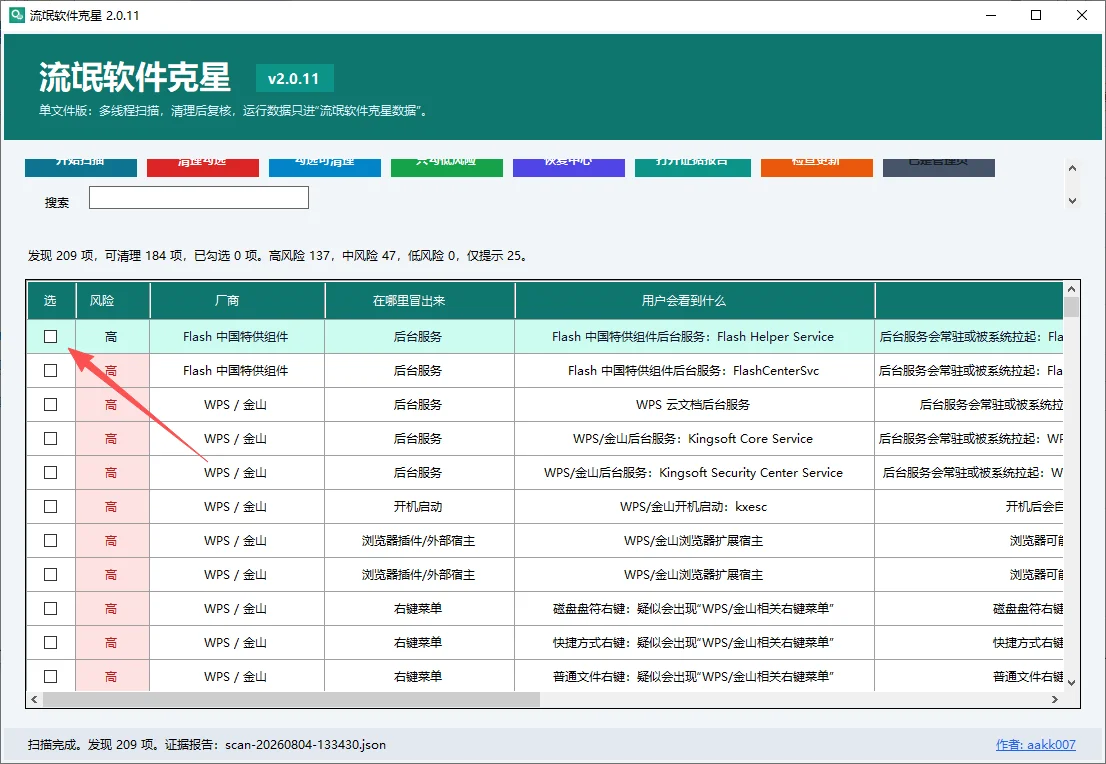Minimize the 流氓软件克星 window
Image resolution: width=1106 pixels, height=764 pixels.
pyautogui.click(x=991, y=15)
